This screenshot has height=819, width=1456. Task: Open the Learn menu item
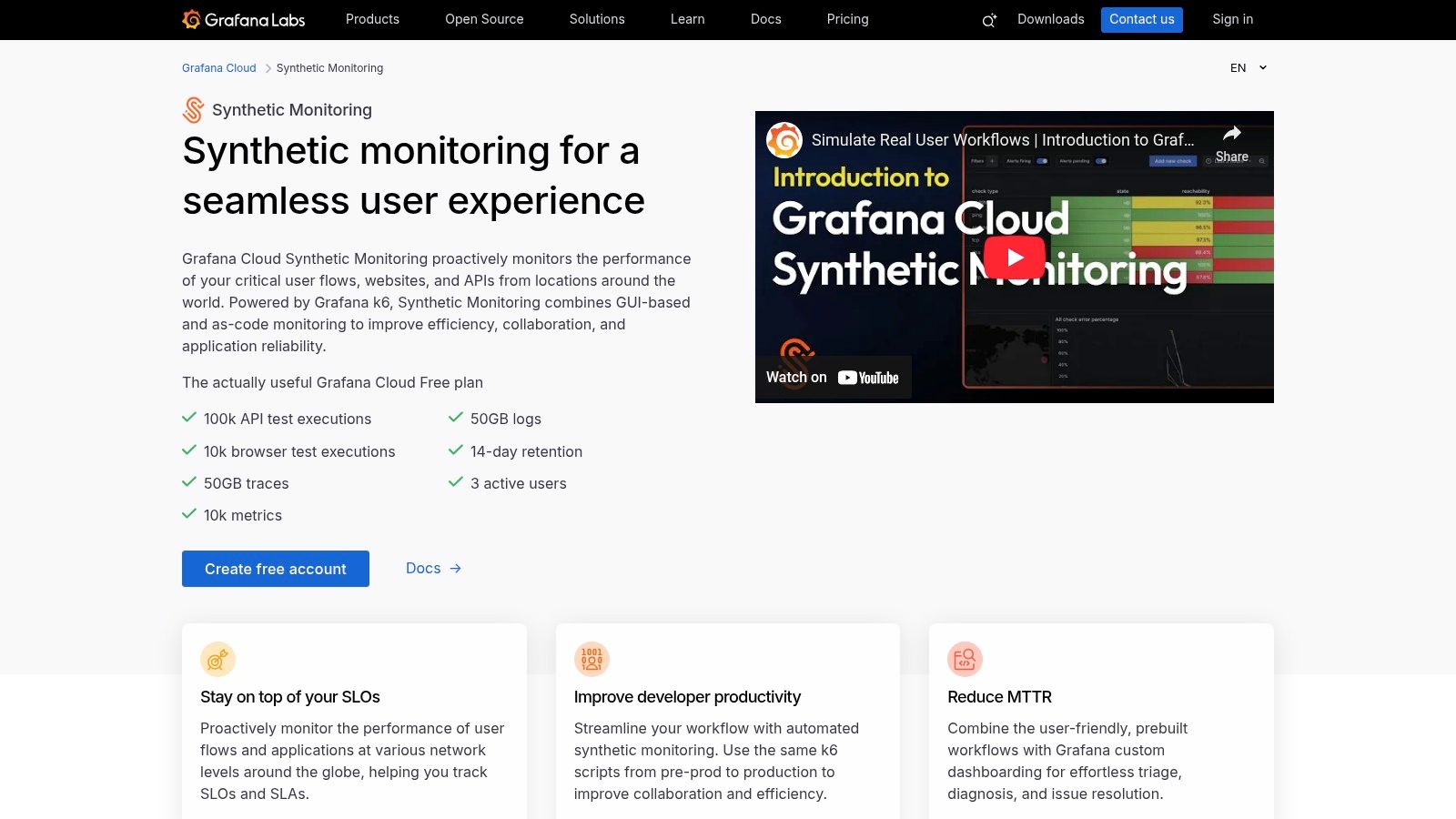point(687,19)
